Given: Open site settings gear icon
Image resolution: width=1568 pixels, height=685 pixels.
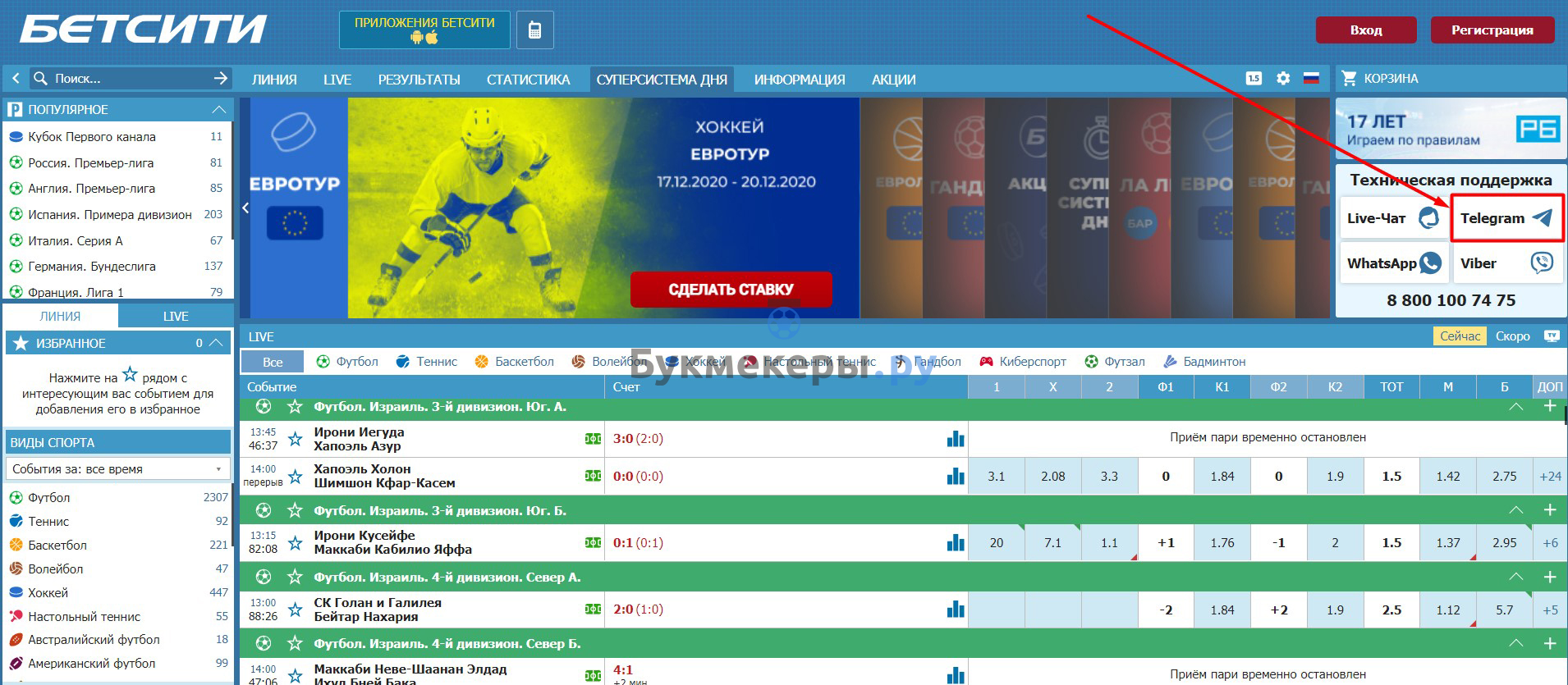Looking at the screenshot, I should (x=1283, y=79).
